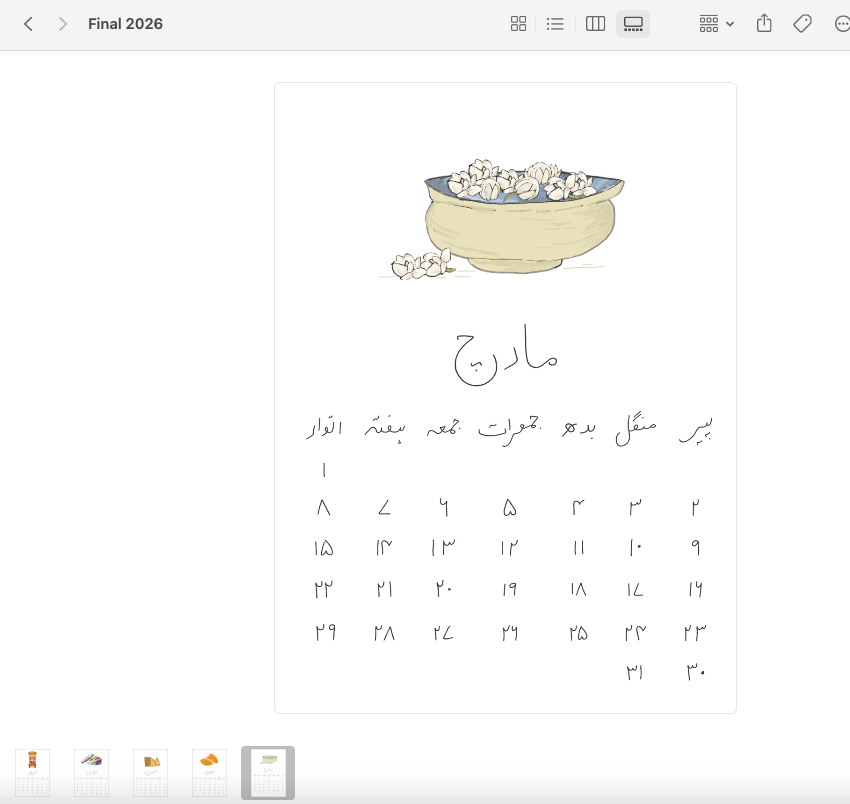Click the chevron beside the grouping icon
The image size is (850, 804).
(x=730, y=24)
